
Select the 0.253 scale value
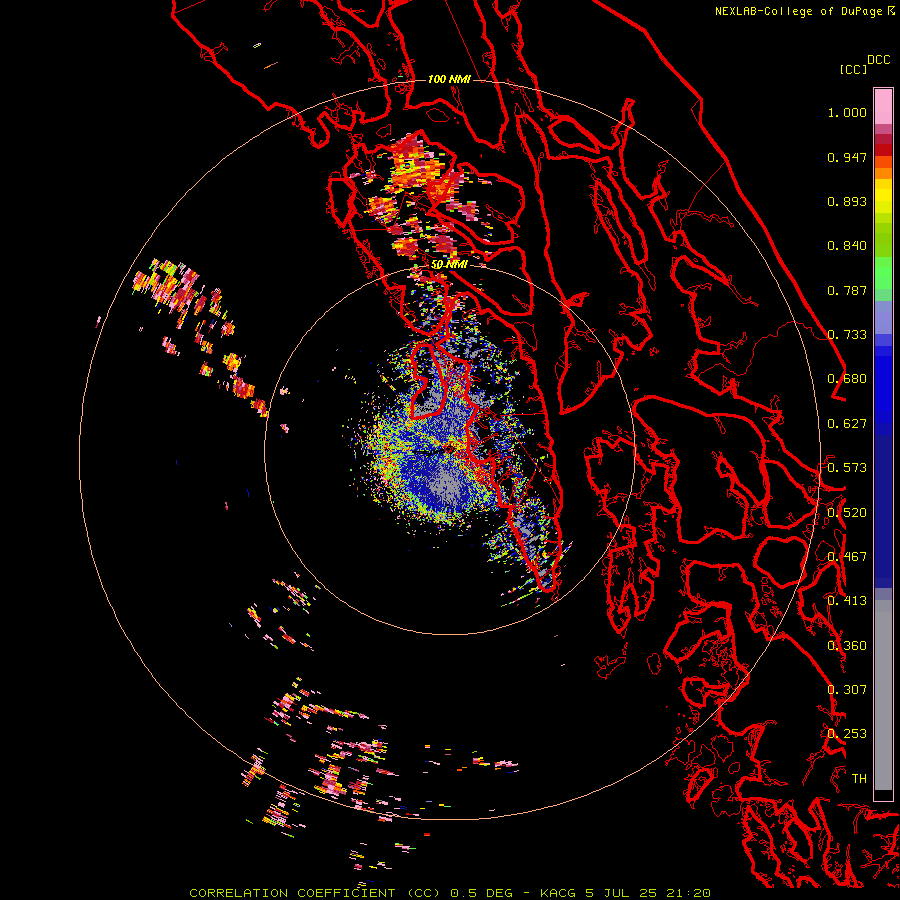pyautogui.click(x=847, y=734)
